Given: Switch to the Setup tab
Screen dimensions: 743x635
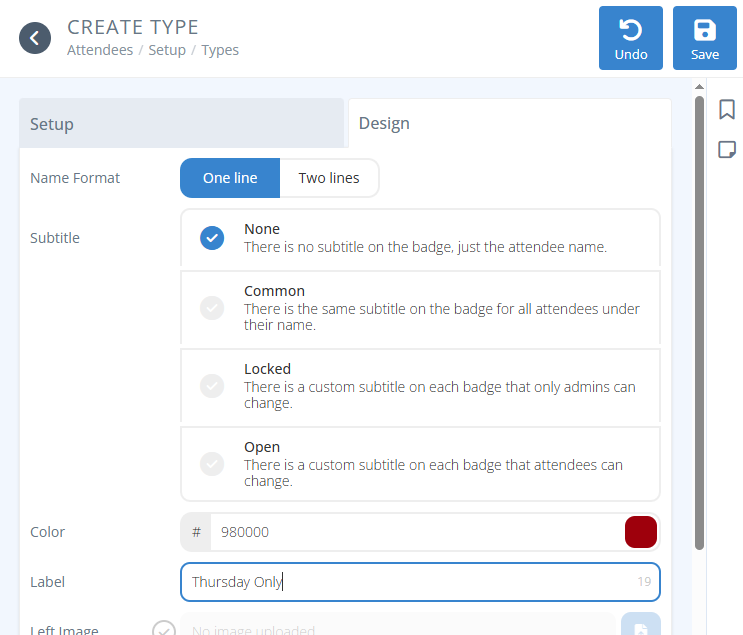Looking at the screenshot, I should 181,123.
